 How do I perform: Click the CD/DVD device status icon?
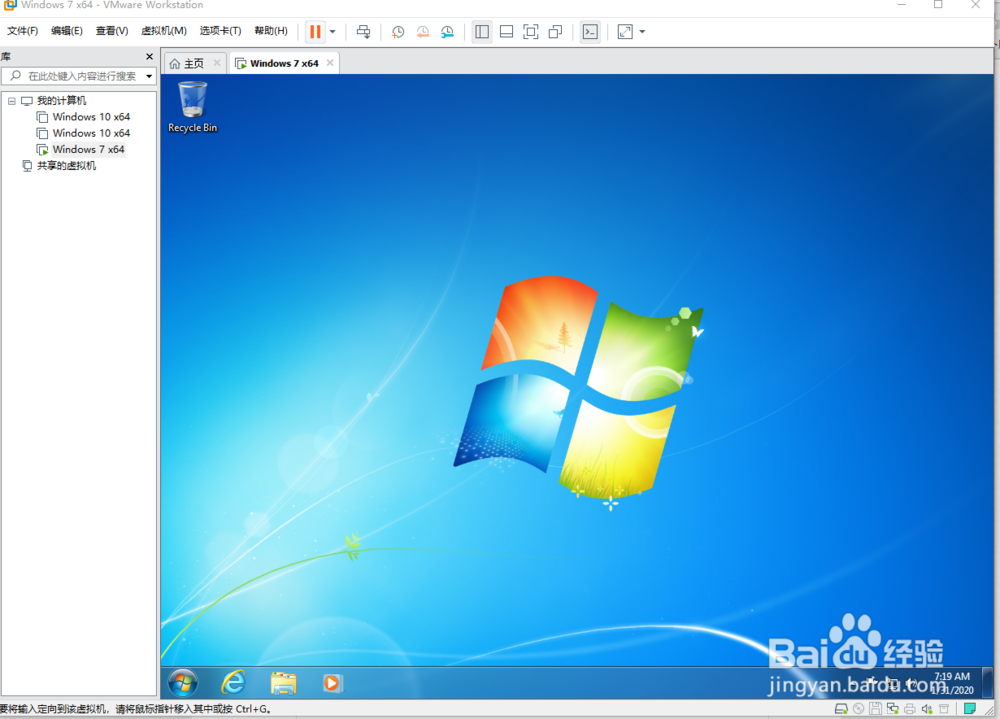pos(858,709)
